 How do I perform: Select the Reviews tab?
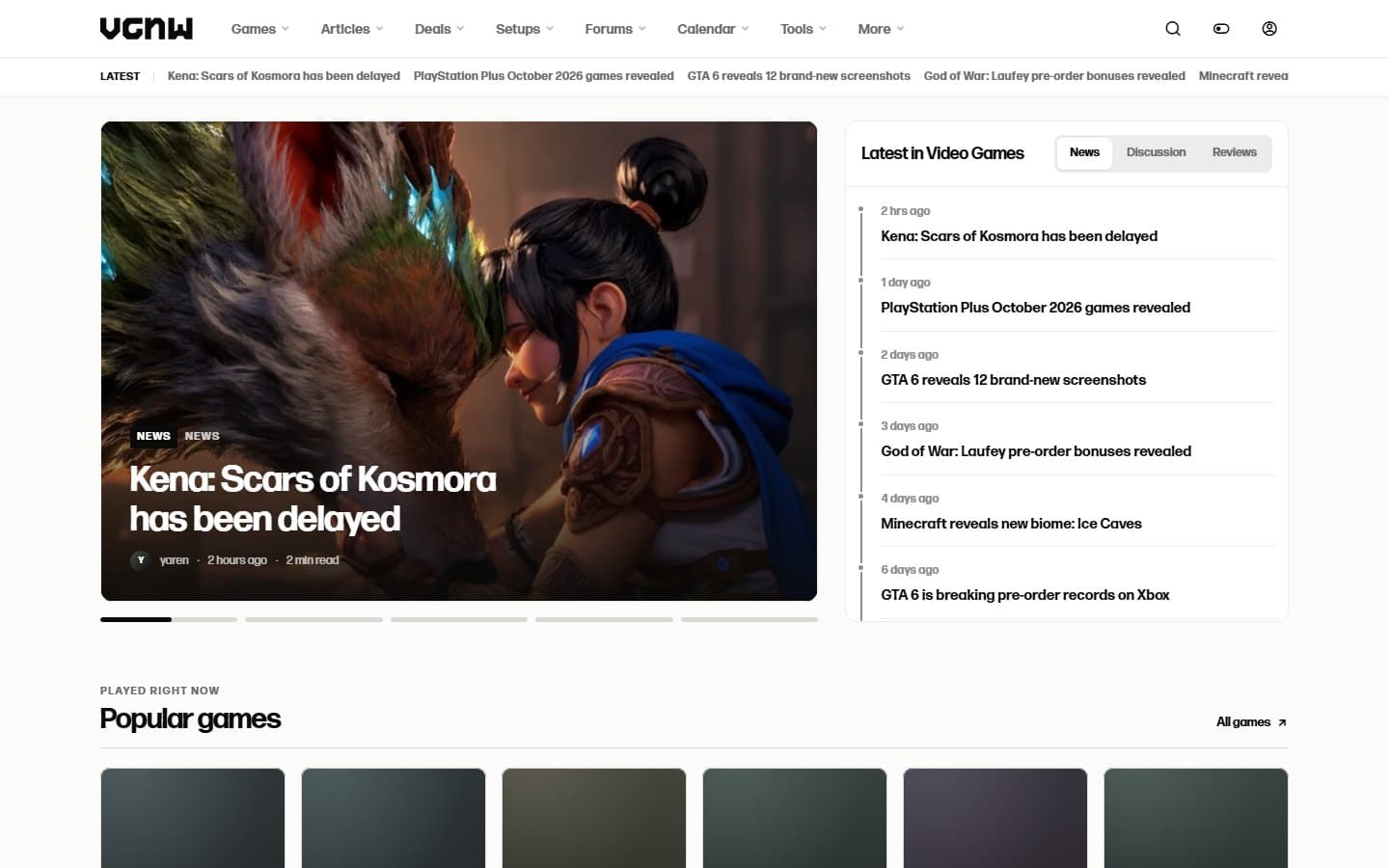pyautogui.click(x=1235, y=152)
